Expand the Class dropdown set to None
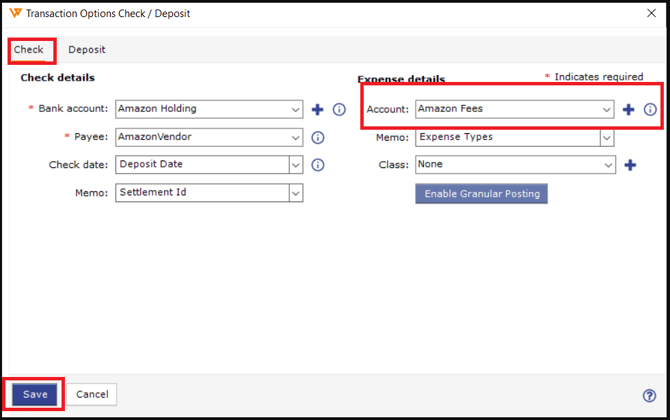The image size is (670, 420). click(x=607, y=165)
